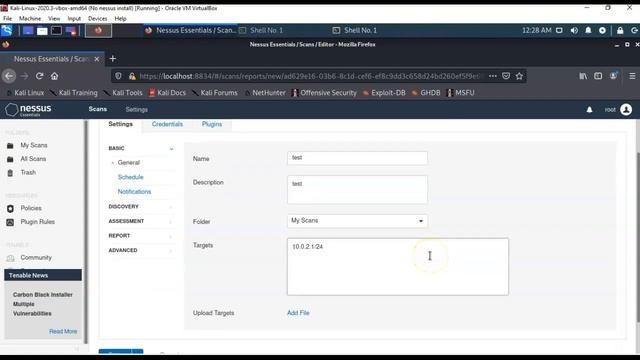Screen dimensions: 640x360
Task: Click the Add File upload targets link
Action: tap(298, 313)
